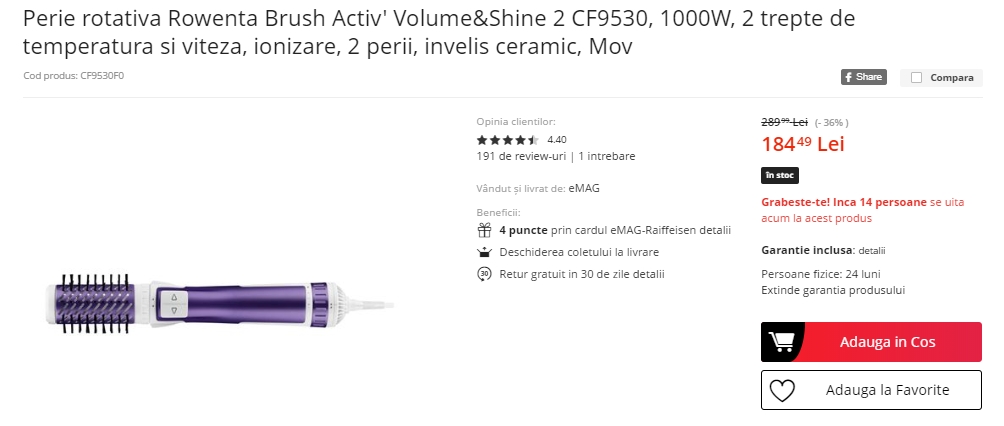Click the În stoc badge

[780, 175]
